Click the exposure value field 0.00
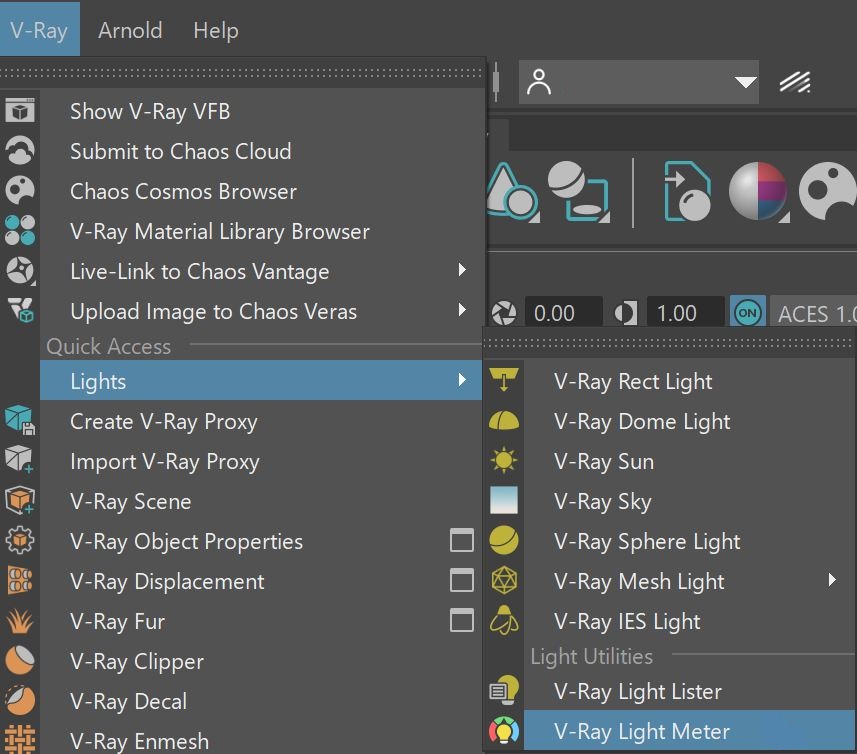Screen dimensions: 857x754 563,313
